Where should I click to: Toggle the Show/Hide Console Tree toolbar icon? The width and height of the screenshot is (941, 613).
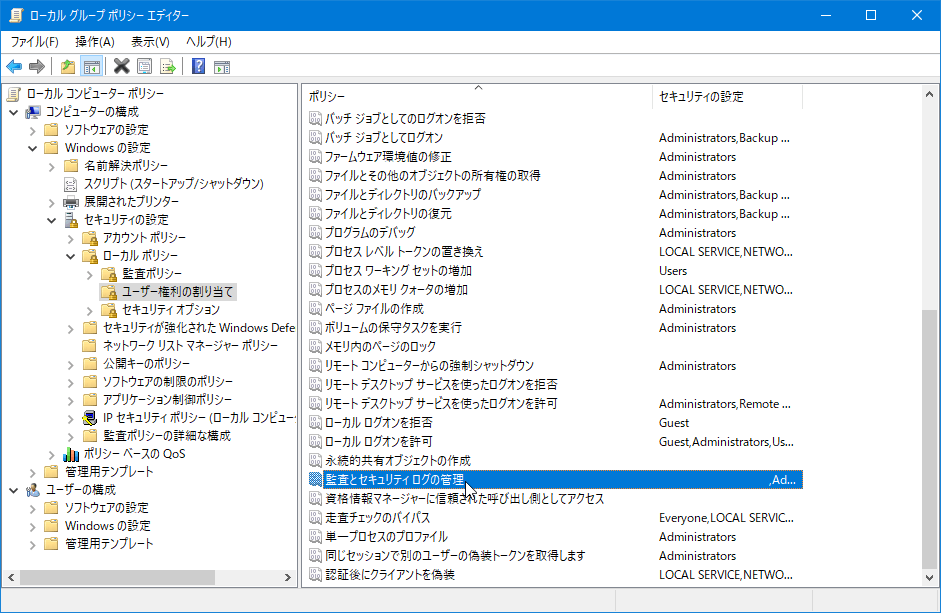pyautogui.click(x=91, y=67)
